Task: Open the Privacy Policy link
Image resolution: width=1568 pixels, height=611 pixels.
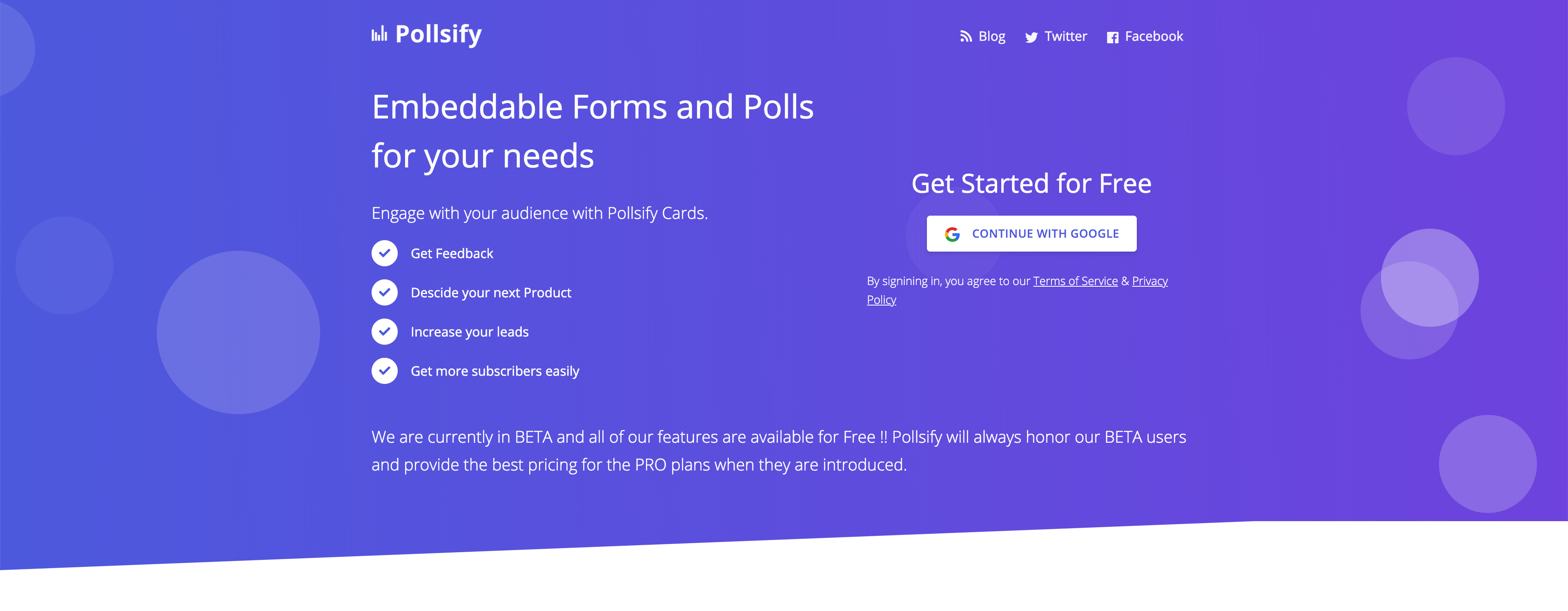Action: coord(1149,281)
